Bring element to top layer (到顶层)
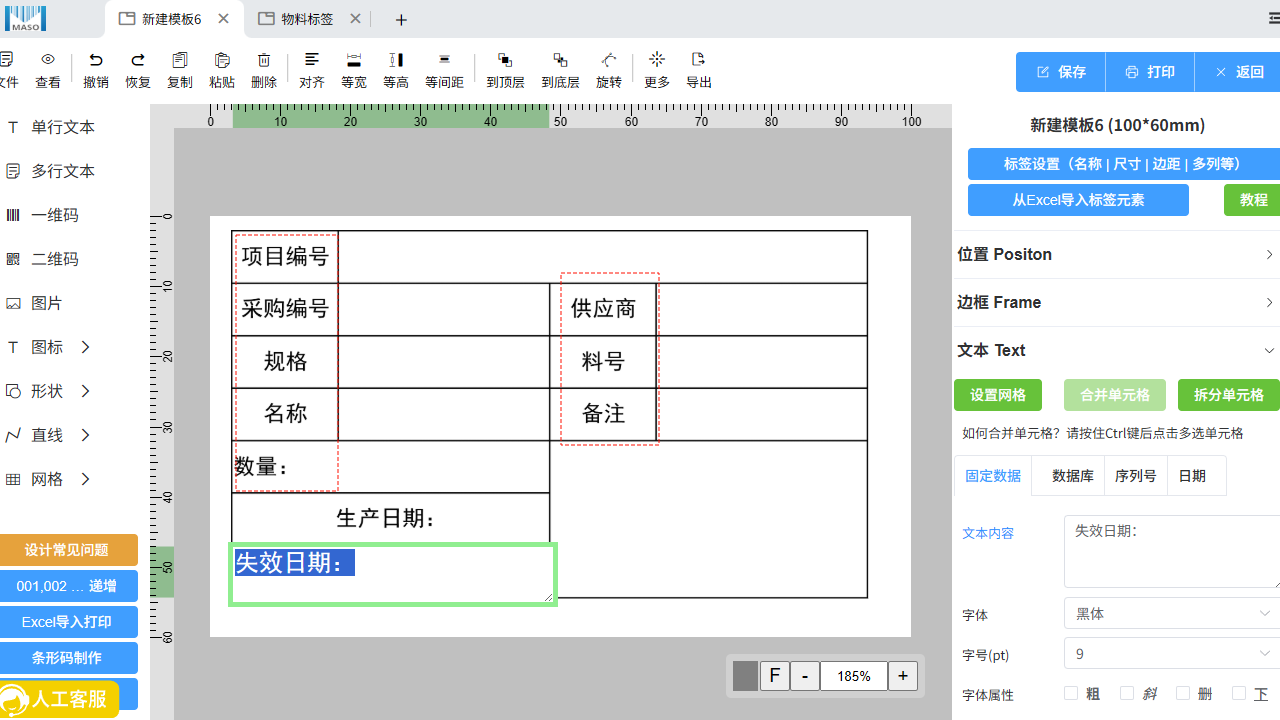1280x720 pixels. tap(505, 60)
